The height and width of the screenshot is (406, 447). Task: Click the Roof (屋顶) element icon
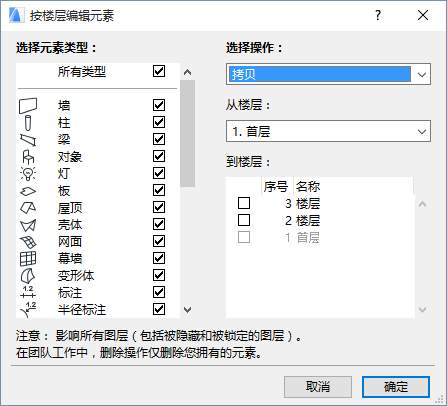pos(28,208)
